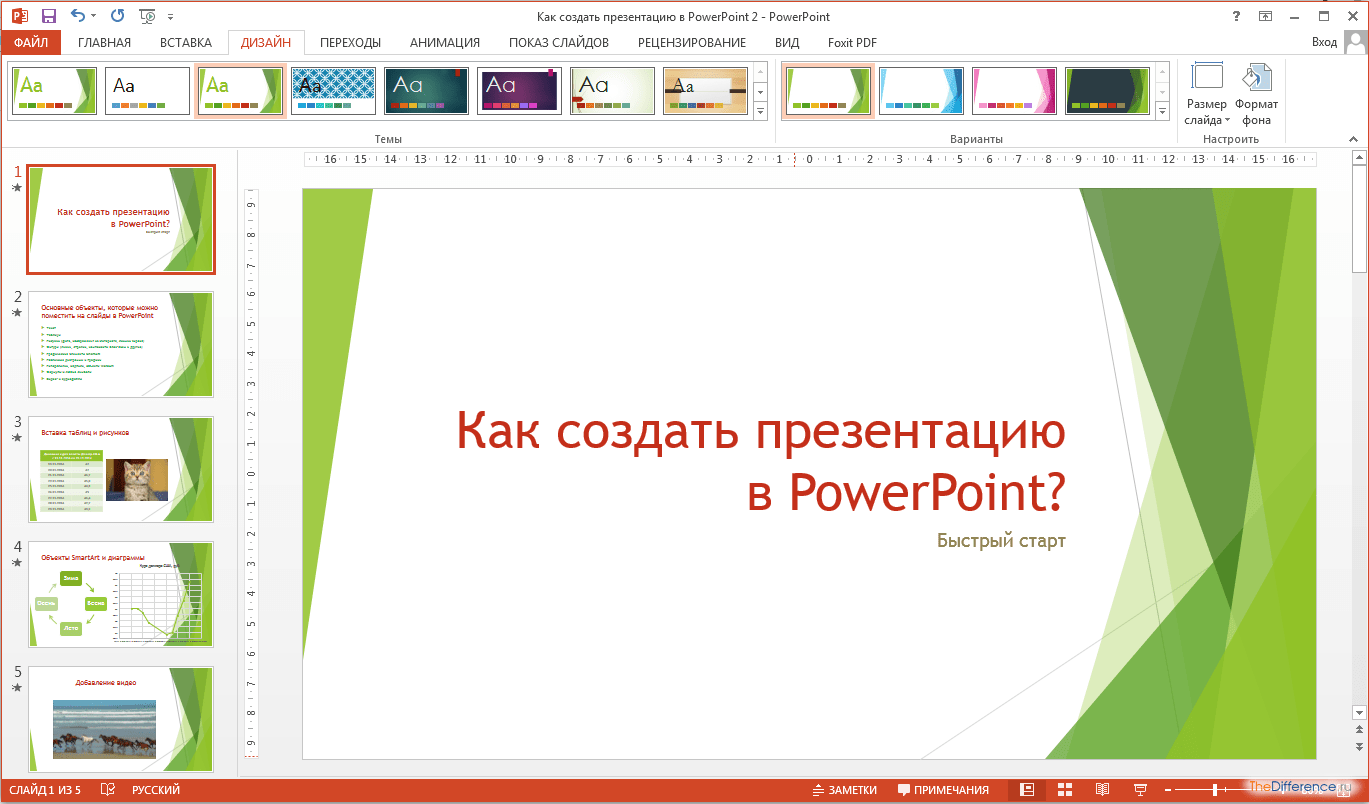Click the Формат фона icon
This screenshot has width=1369, height=804.
(1257, 90)
